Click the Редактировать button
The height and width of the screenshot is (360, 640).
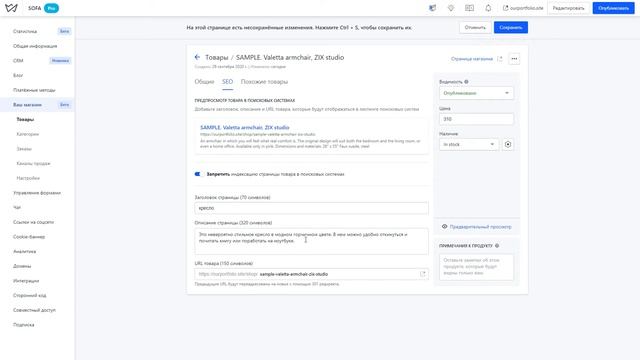click(x=568, y=8)
